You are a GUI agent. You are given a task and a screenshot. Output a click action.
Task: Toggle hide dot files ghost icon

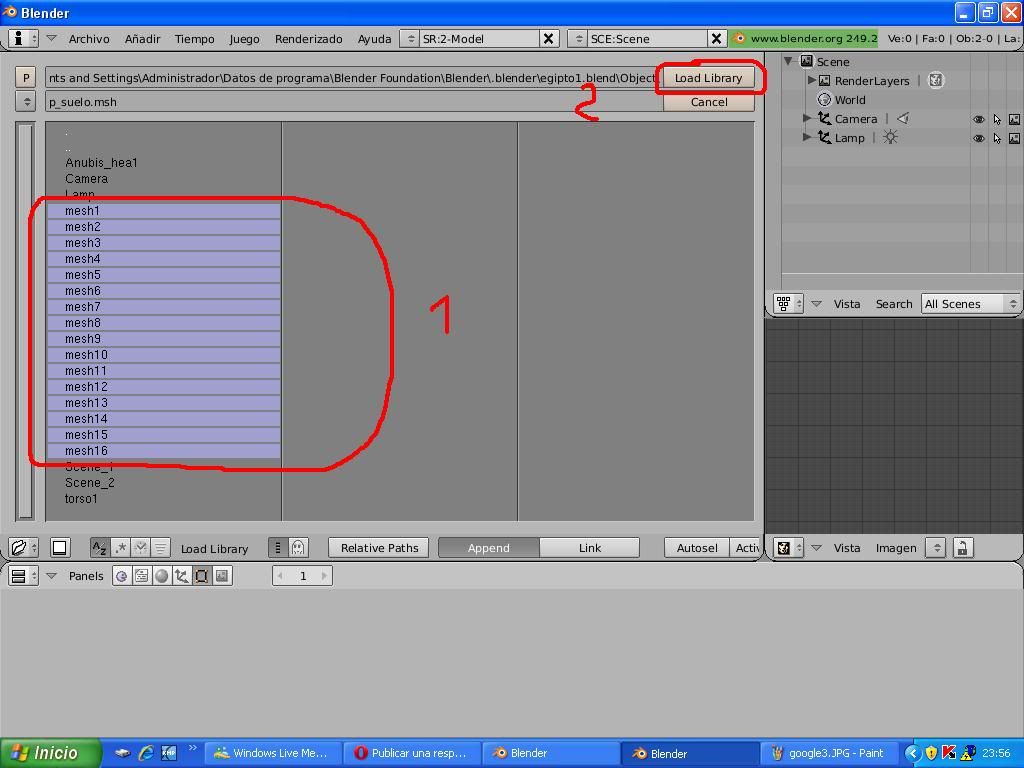click(x=298, y=547)
